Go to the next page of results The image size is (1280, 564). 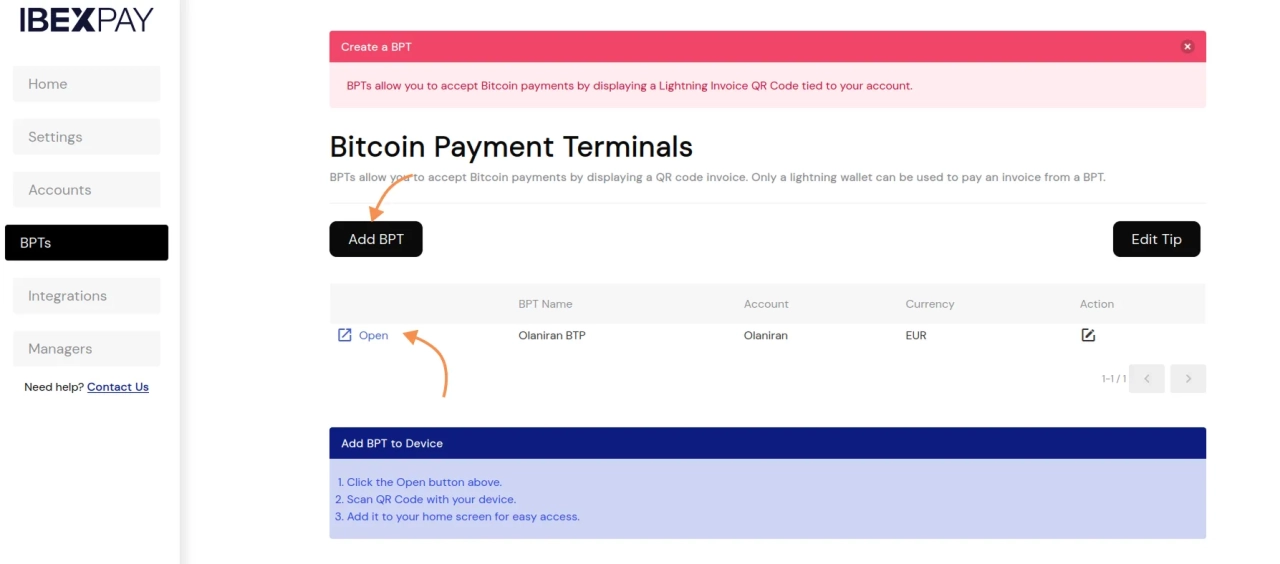tap(1188, 379)
